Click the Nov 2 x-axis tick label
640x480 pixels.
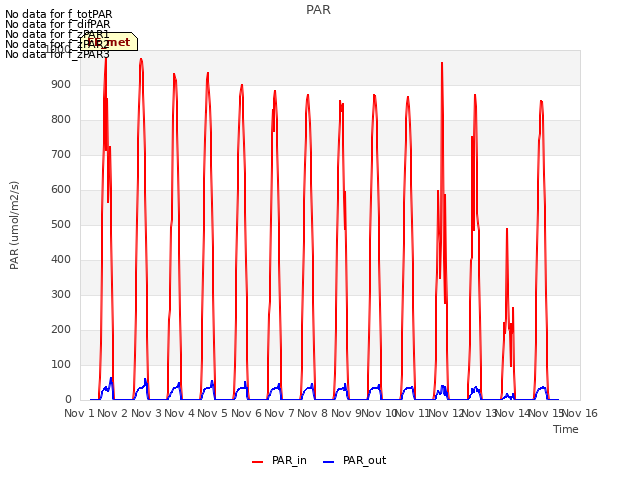(112, 413)
